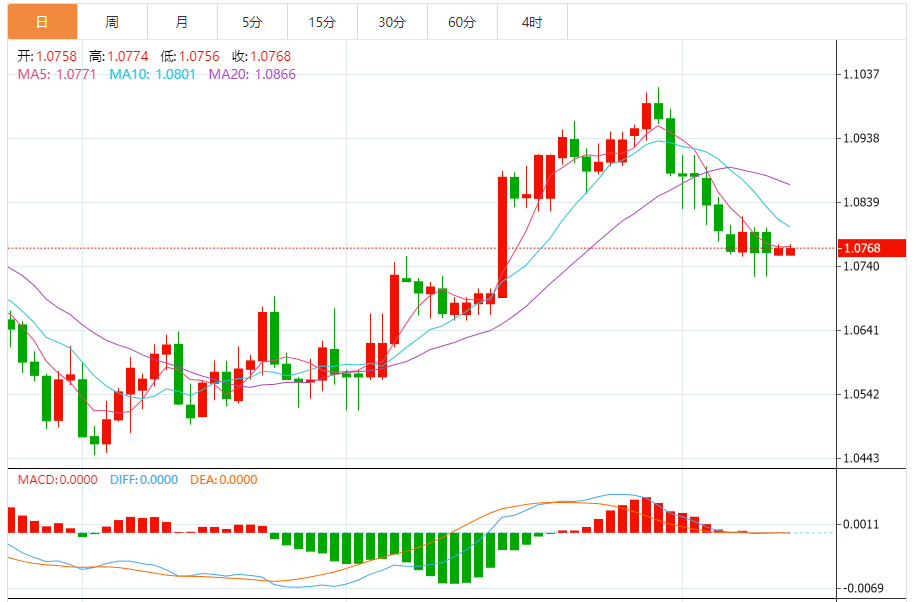The height and width of the screenshot is (602, 917).
Task: Click the 1.0839 price axis label
Action: click(861, 202)
